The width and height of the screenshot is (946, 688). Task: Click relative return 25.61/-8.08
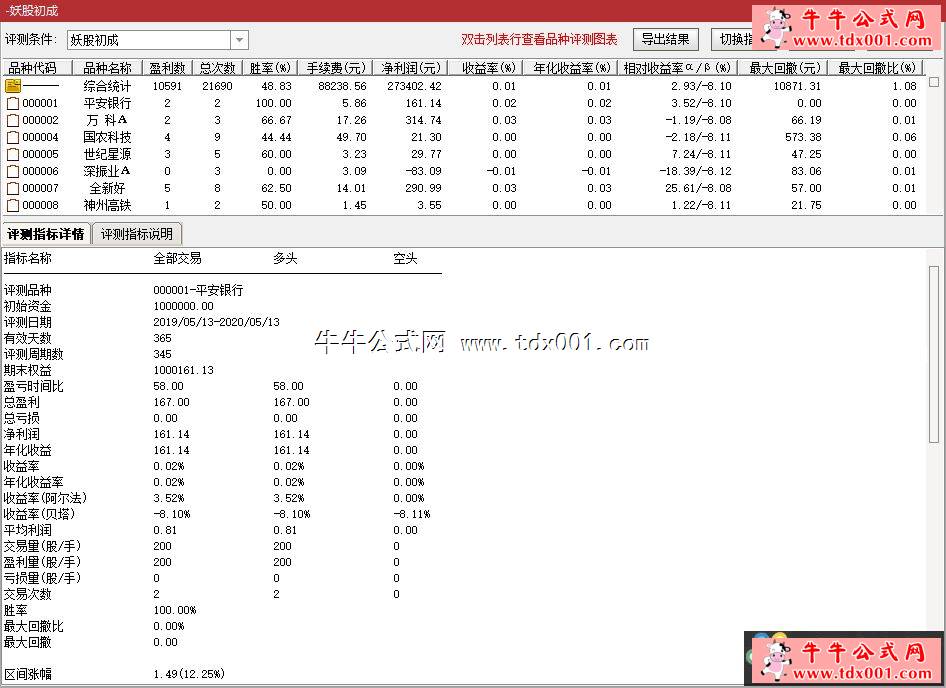click(698, 188)
